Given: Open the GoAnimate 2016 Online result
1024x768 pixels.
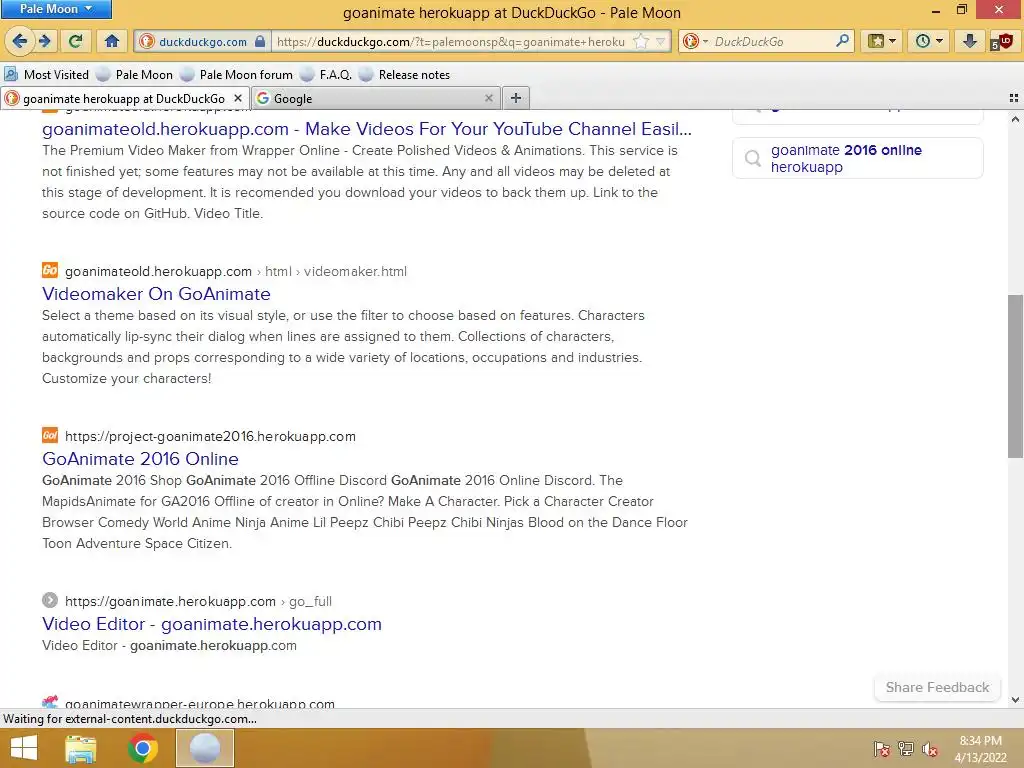Looking at the screenshot, I should (140, 458).
